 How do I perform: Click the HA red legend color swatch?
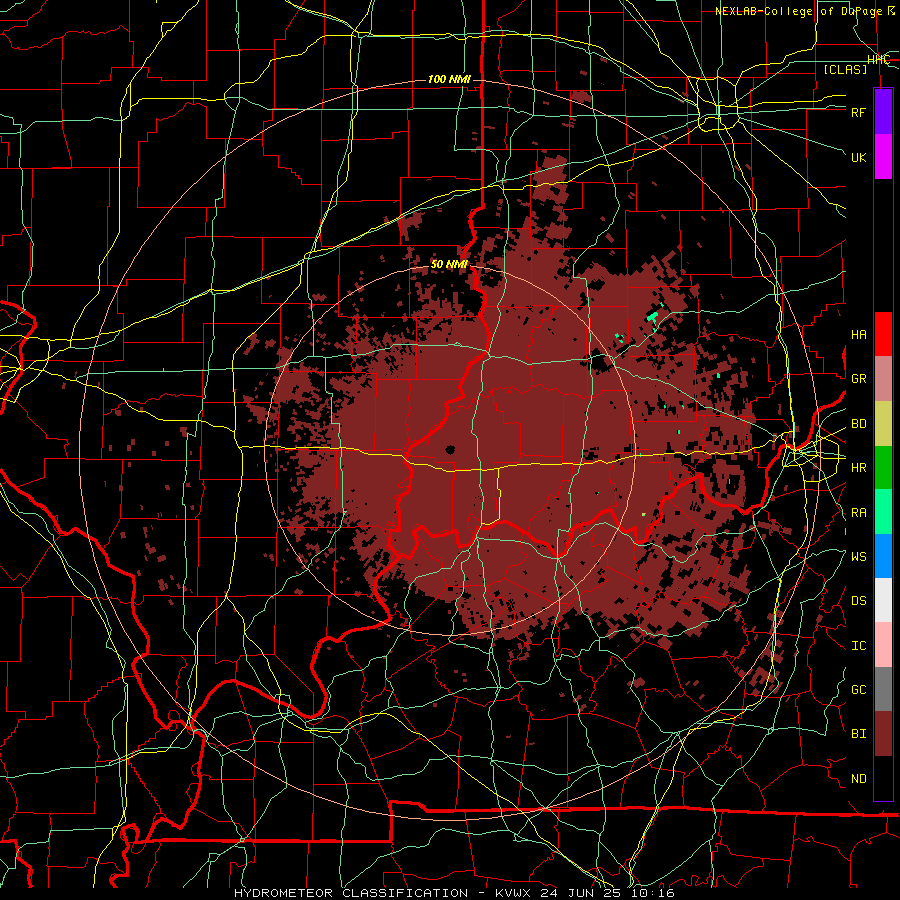point(883,334)
